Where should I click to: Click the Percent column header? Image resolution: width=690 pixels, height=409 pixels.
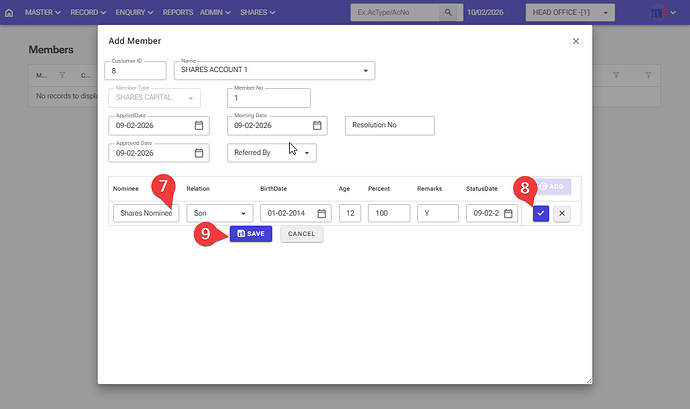point(379,188)
